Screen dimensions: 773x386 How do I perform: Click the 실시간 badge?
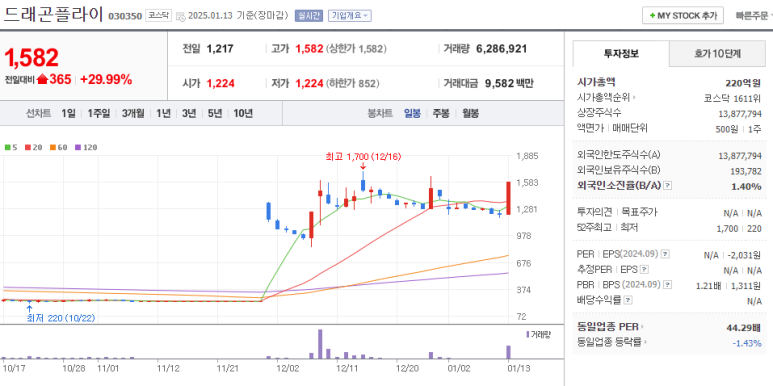tap(309, 16)
